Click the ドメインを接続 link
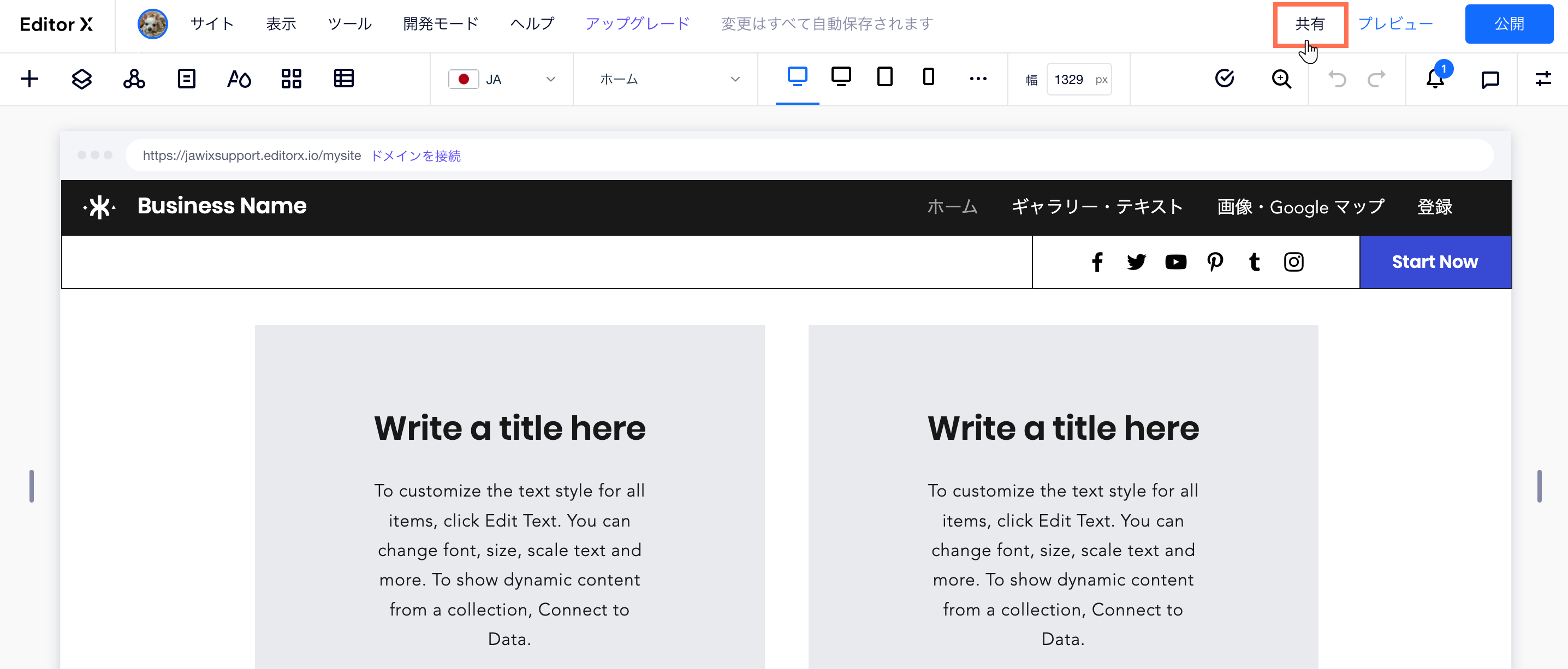 [x=415, y=156]
